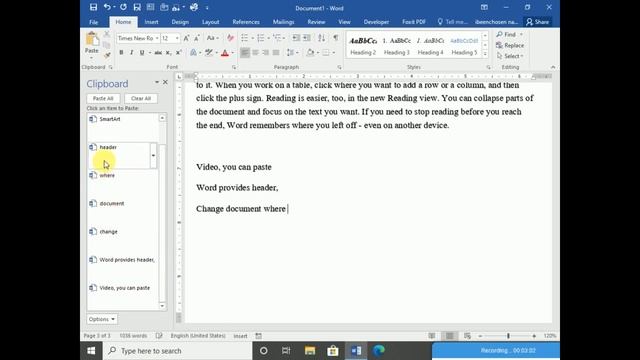The height and width of the screenshot is (360, 640).
Task: Click the font color red A swatch
Action: 224,53
